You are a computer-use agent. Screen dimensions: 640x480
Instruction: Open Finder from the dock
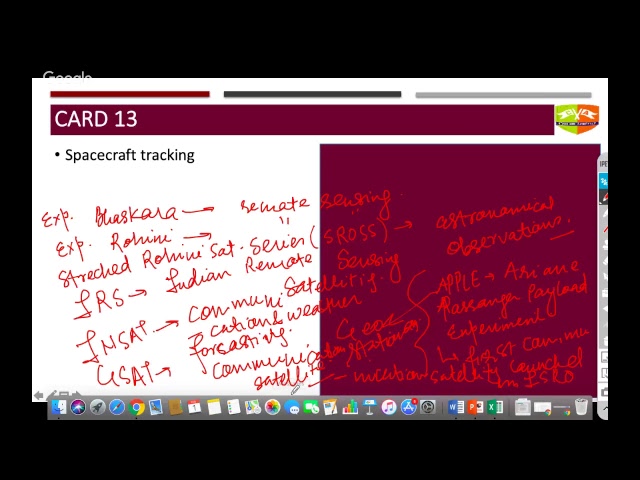pos(59,407)
